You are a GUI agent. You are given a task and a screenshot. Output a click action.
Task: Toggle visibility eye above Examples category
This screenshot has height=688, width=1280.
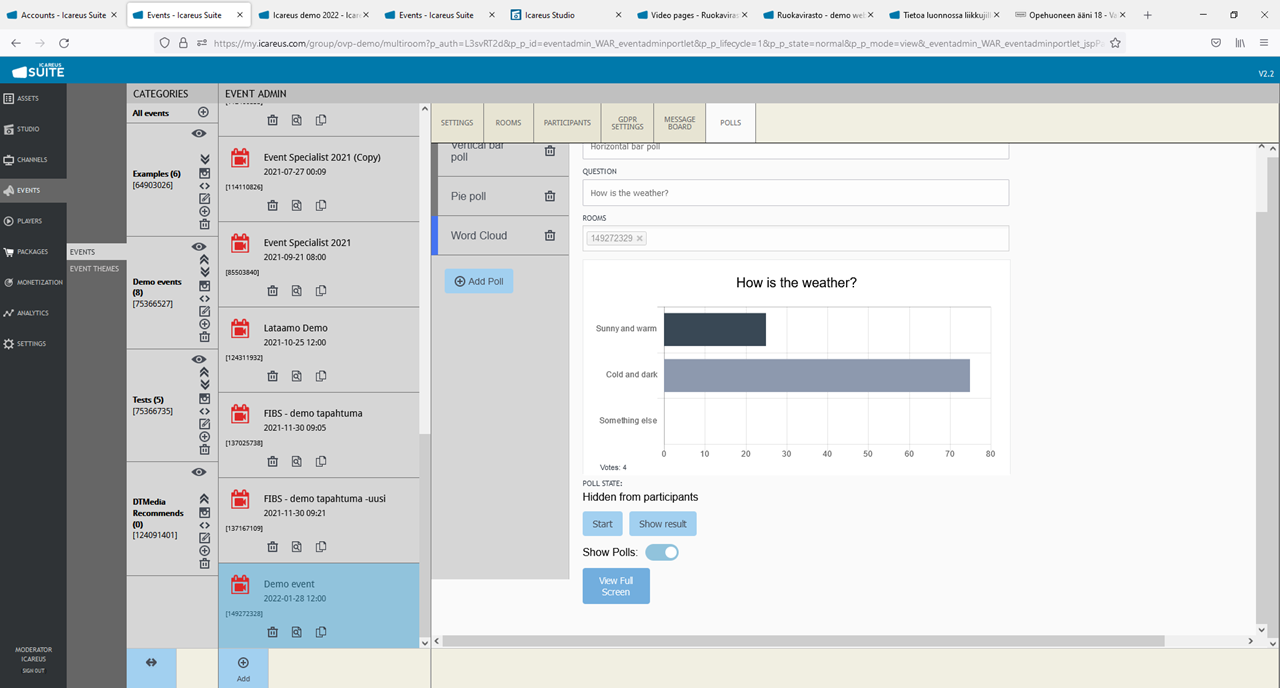199,133
